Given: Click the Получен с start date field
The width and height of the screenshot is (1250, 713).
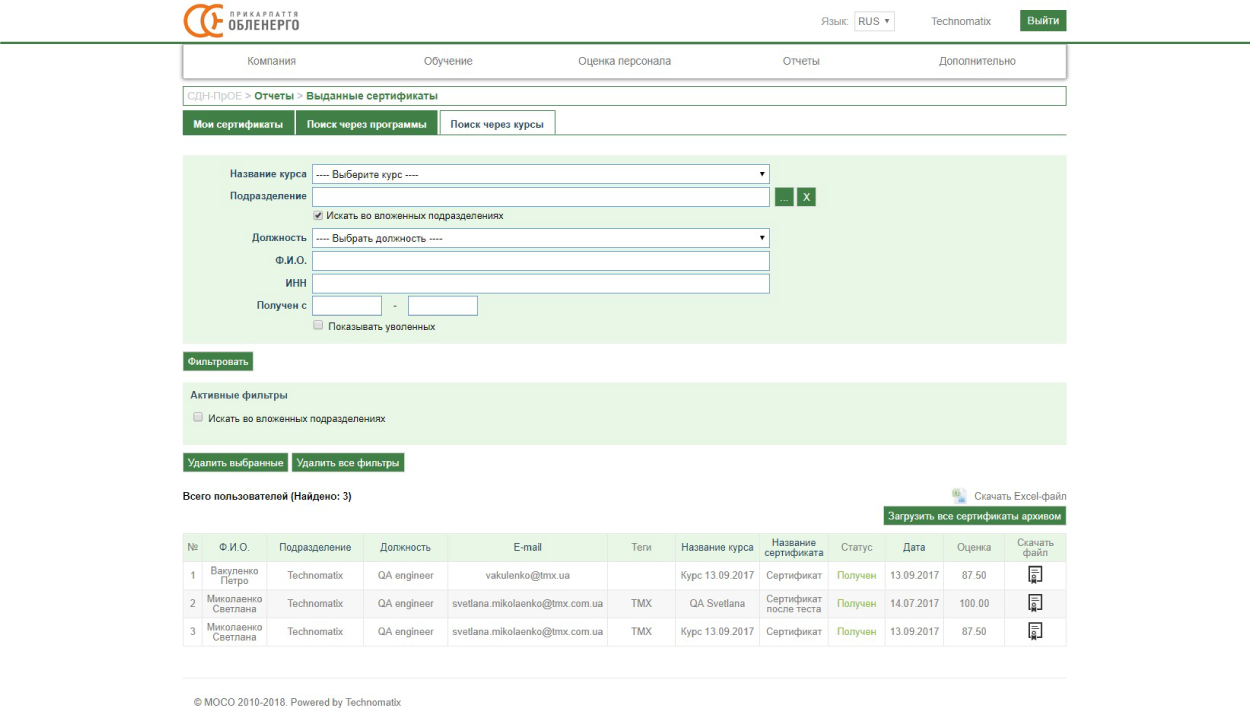Looking at the screenshot, I should click(347, 306).
